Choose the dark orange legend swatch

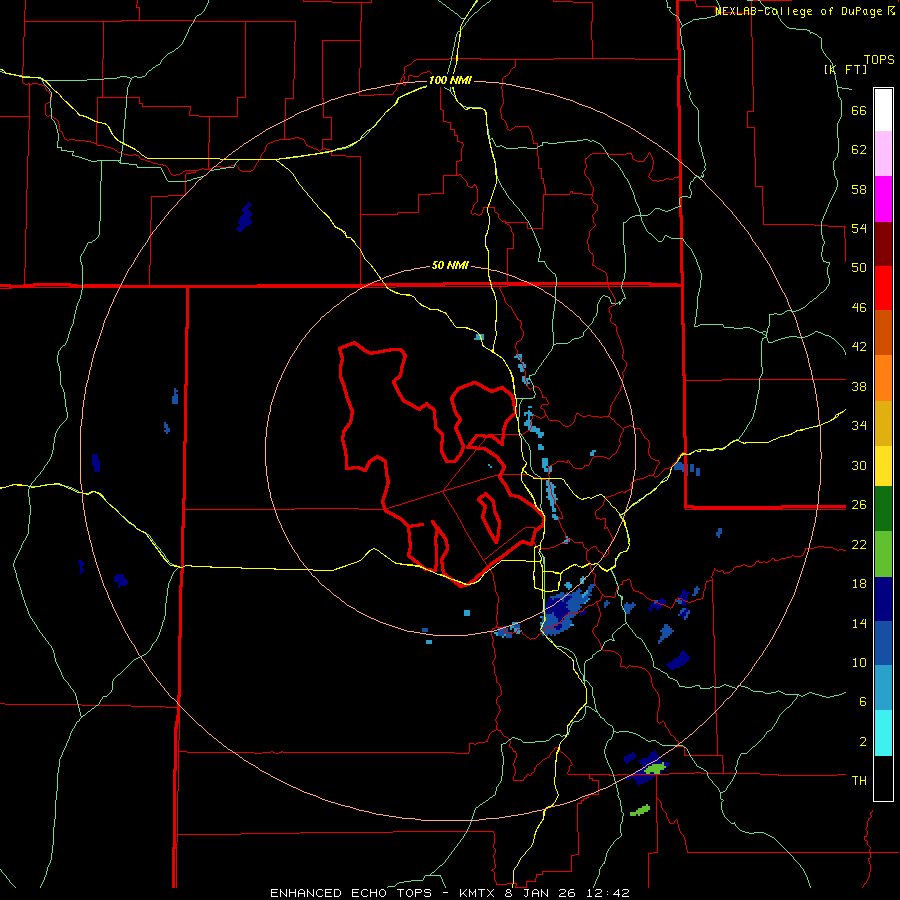pos(883,332)
